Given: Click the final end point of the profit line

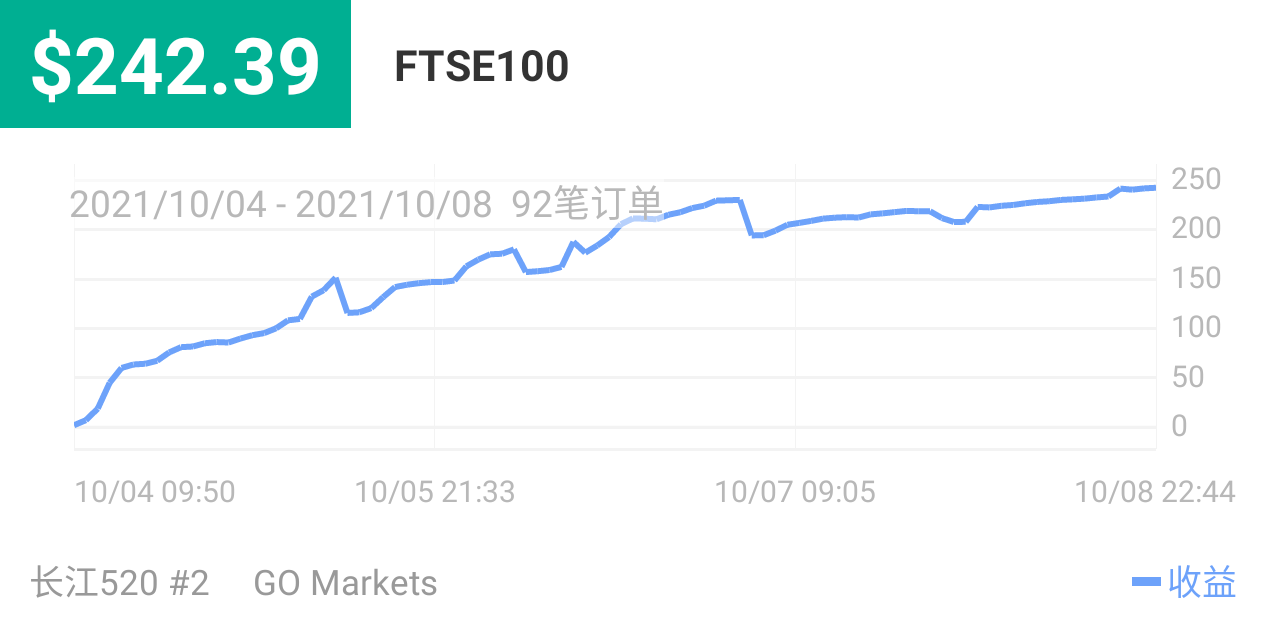Looking at the screenshot, I should click(x=1154, y=187).
